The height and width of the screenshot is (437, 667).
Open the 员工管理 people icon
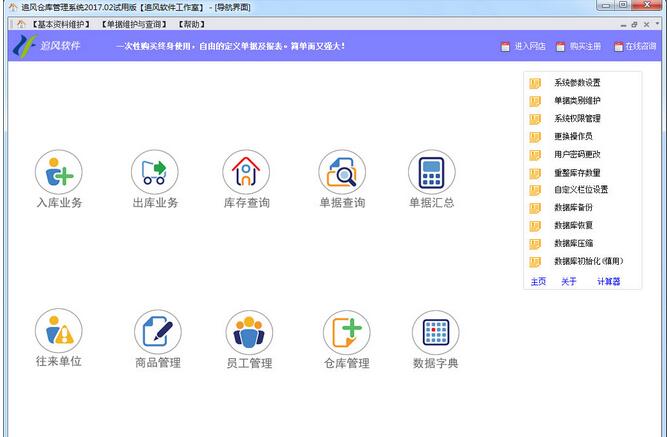pos(249,332)
